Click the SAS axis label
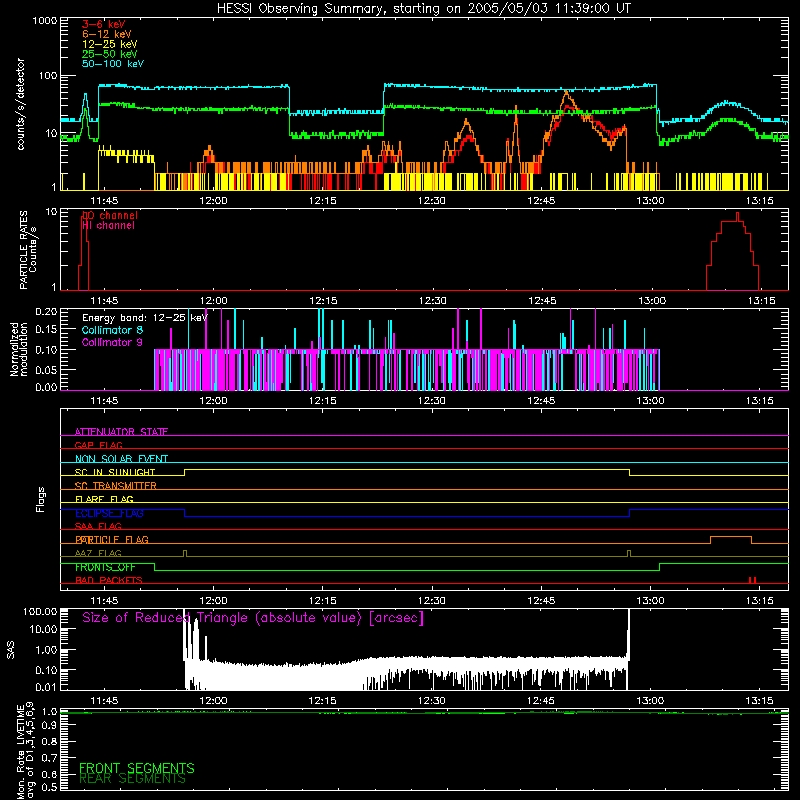The height and width of the screenshot is (800, 800). (11, 649)
